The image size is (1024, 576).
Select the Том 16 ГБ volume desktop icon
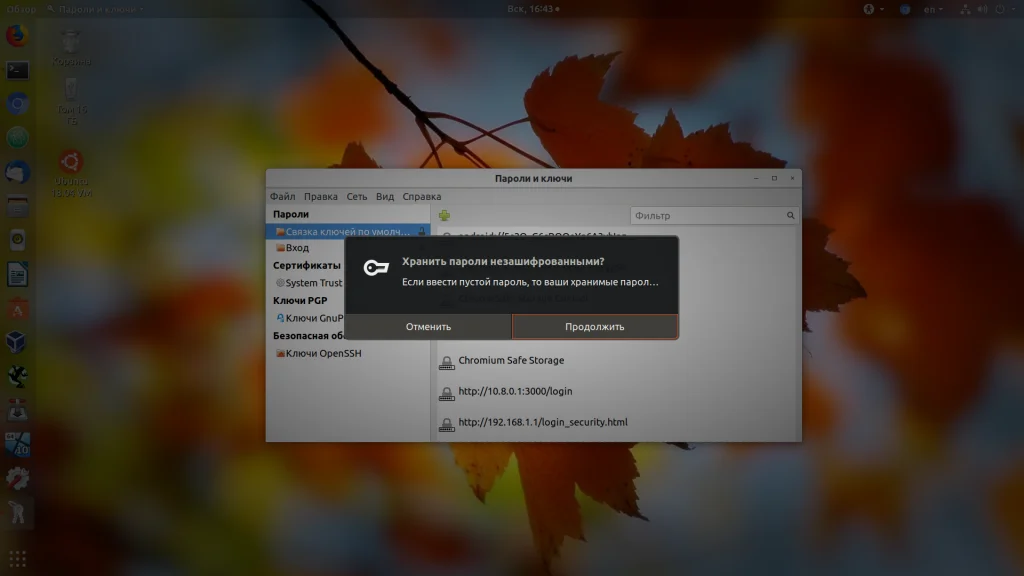71,102
